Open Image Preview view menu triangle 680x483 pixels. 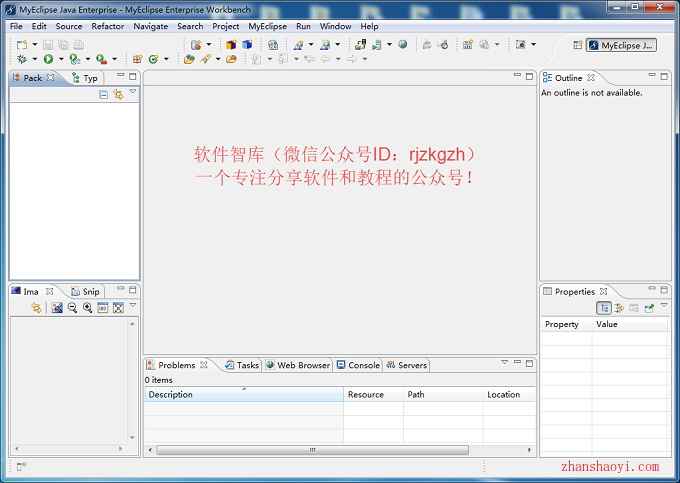tap(133, 305)
